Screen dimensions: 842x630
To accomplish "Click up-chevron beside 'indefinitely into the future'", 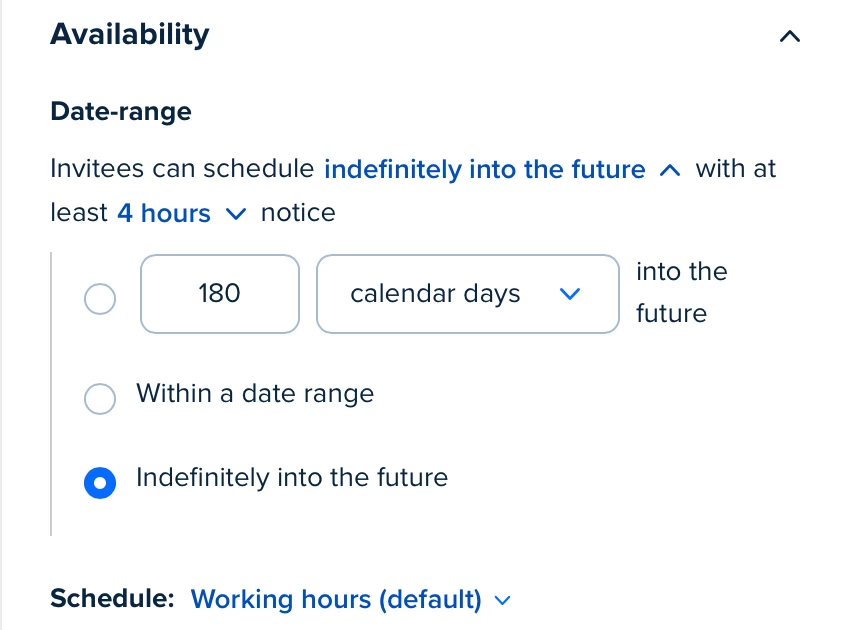I will click(x=670, y=171).
